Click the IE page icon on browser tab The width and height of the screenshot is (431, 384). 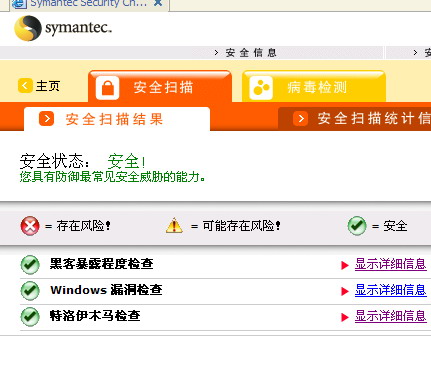(19, 3)
